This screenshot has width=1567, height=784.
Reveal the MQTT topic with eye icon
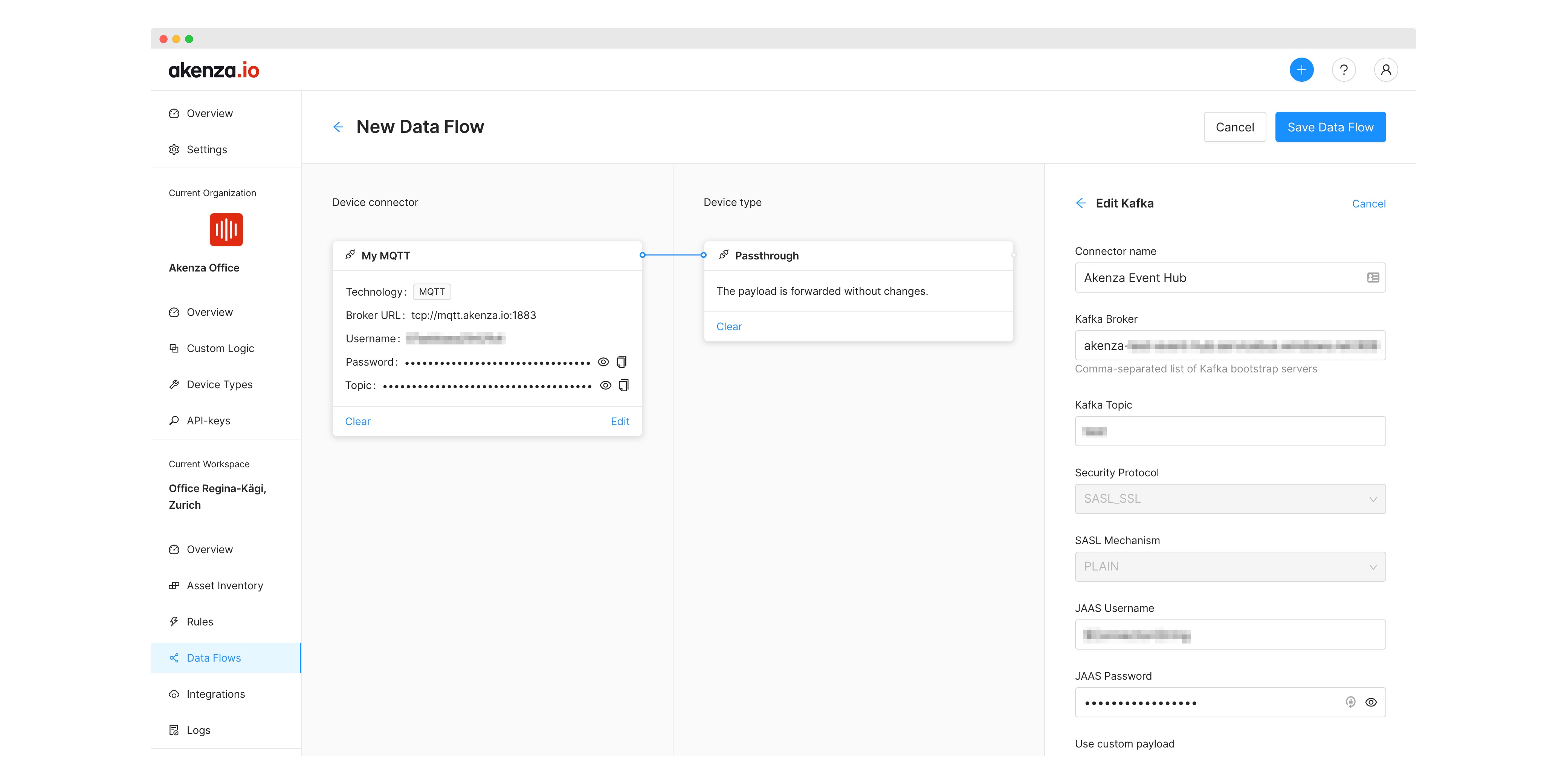point(605,385)
